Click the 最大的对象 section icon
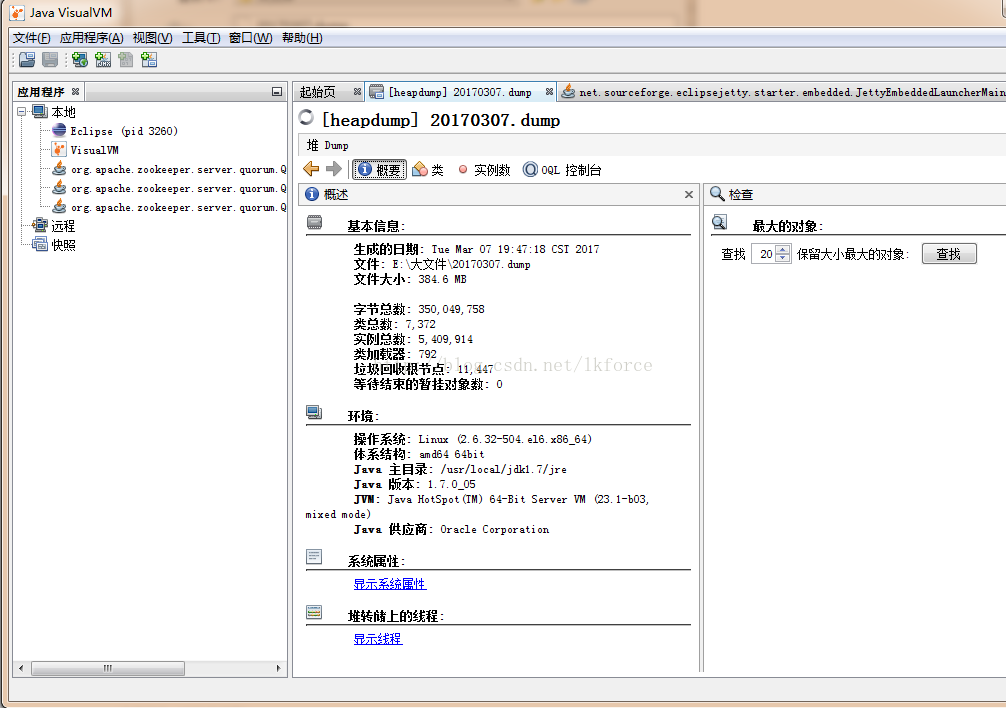 point(720,223)
